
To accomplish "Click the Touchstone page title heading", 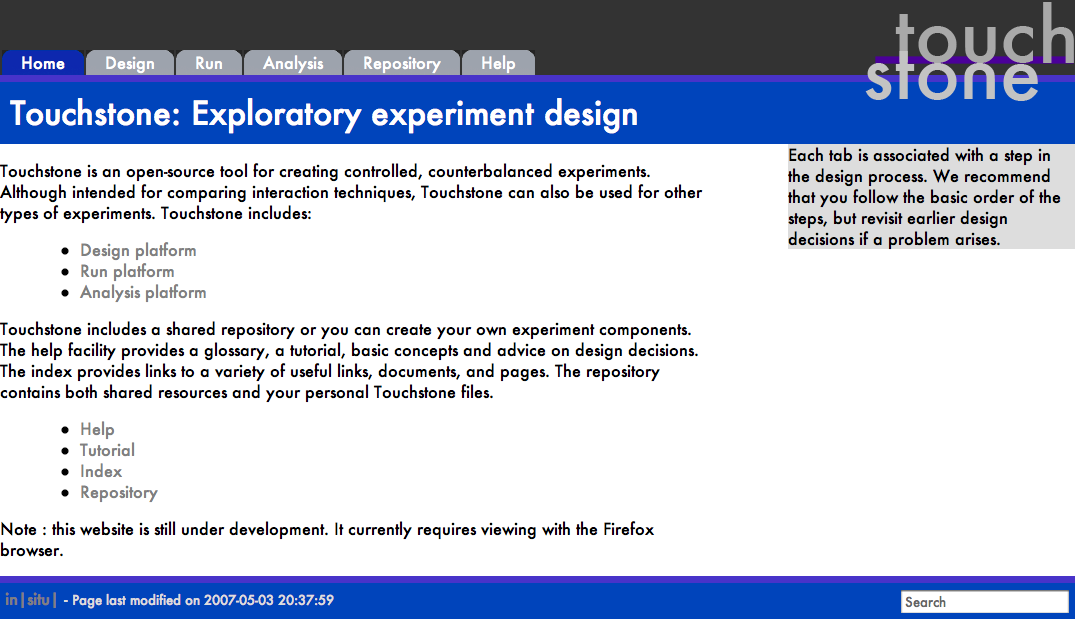I will pyautogui.click(x=323, y=114).
